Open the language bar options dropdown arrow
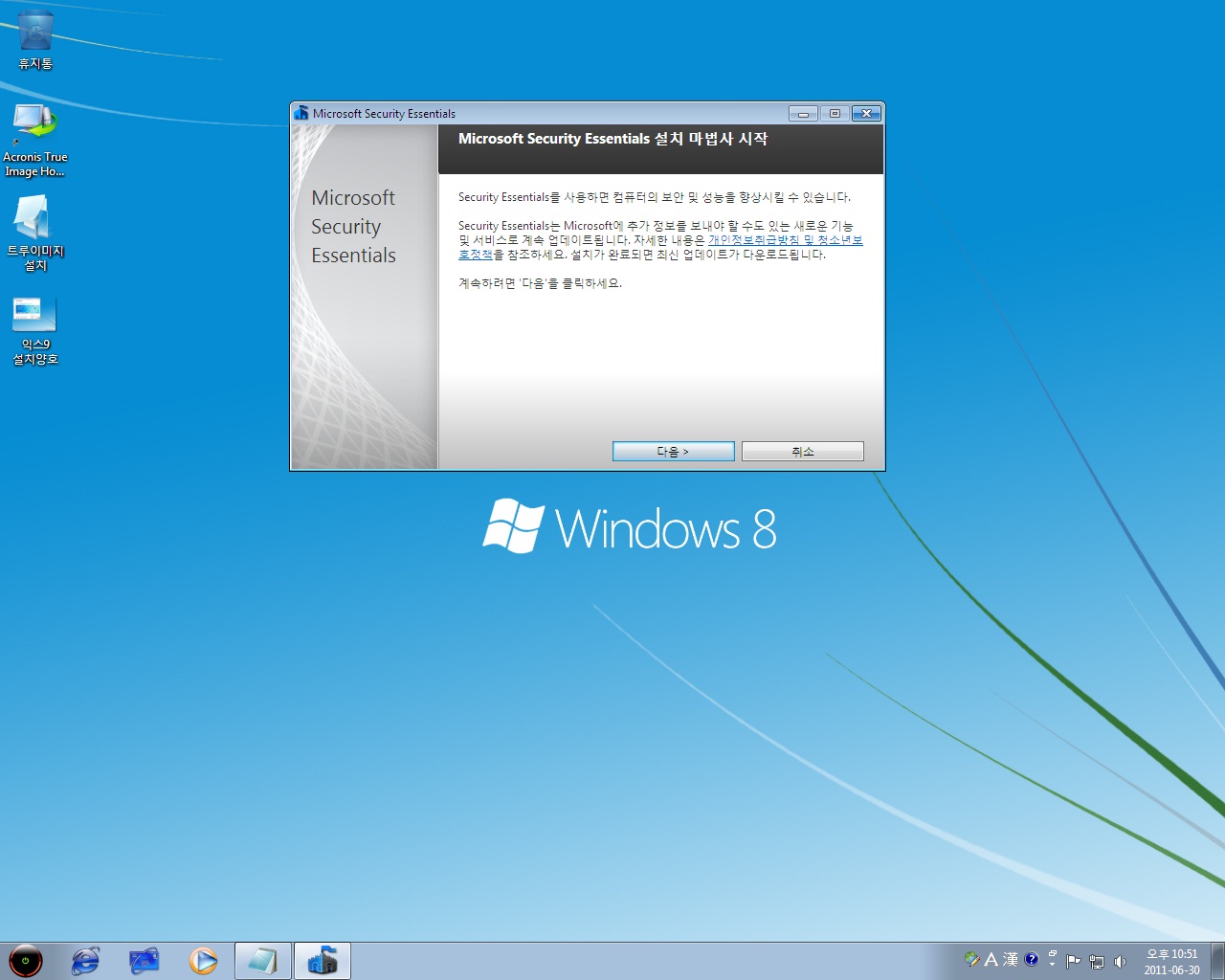This screenshot has height=980, width=1225. (x=1052, y=965)
